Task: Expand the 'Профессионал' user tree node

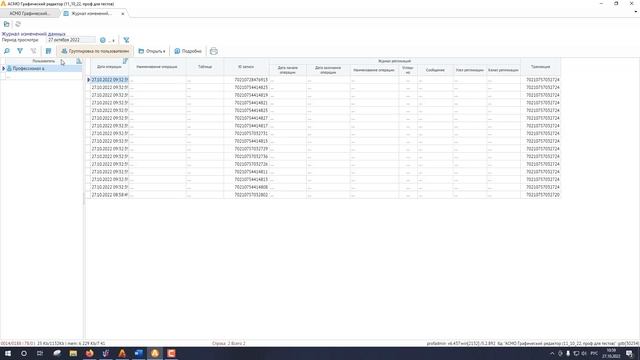Action: [x=4, y=69]
